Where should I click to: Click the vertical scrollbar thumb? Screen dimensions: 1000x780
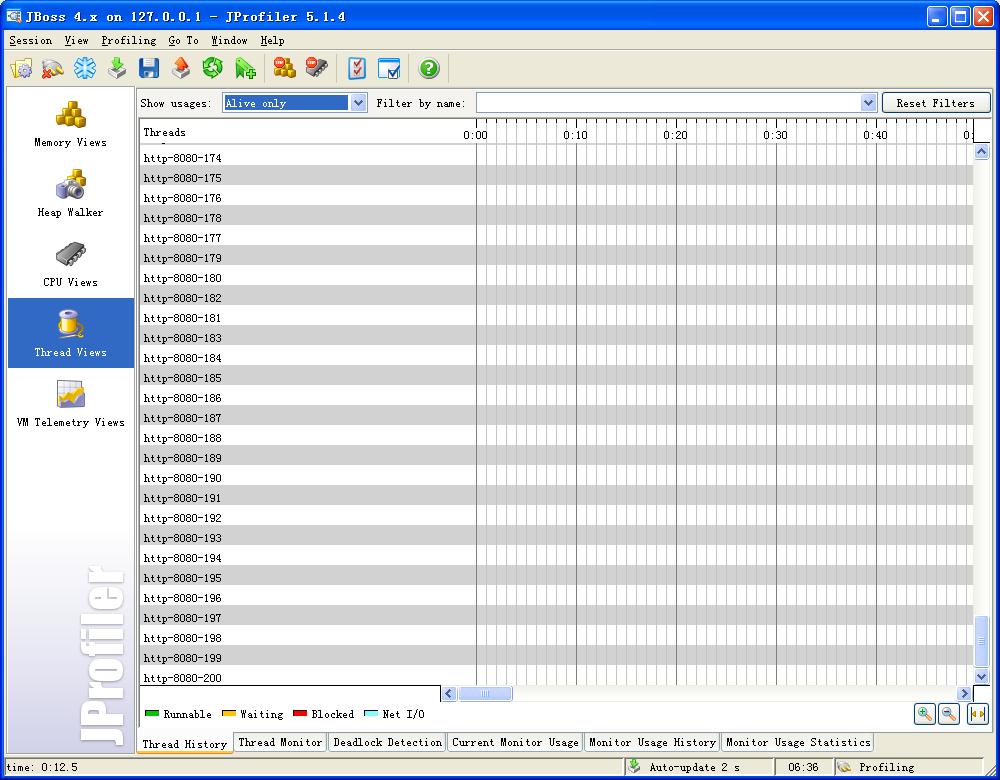(982, 641)
